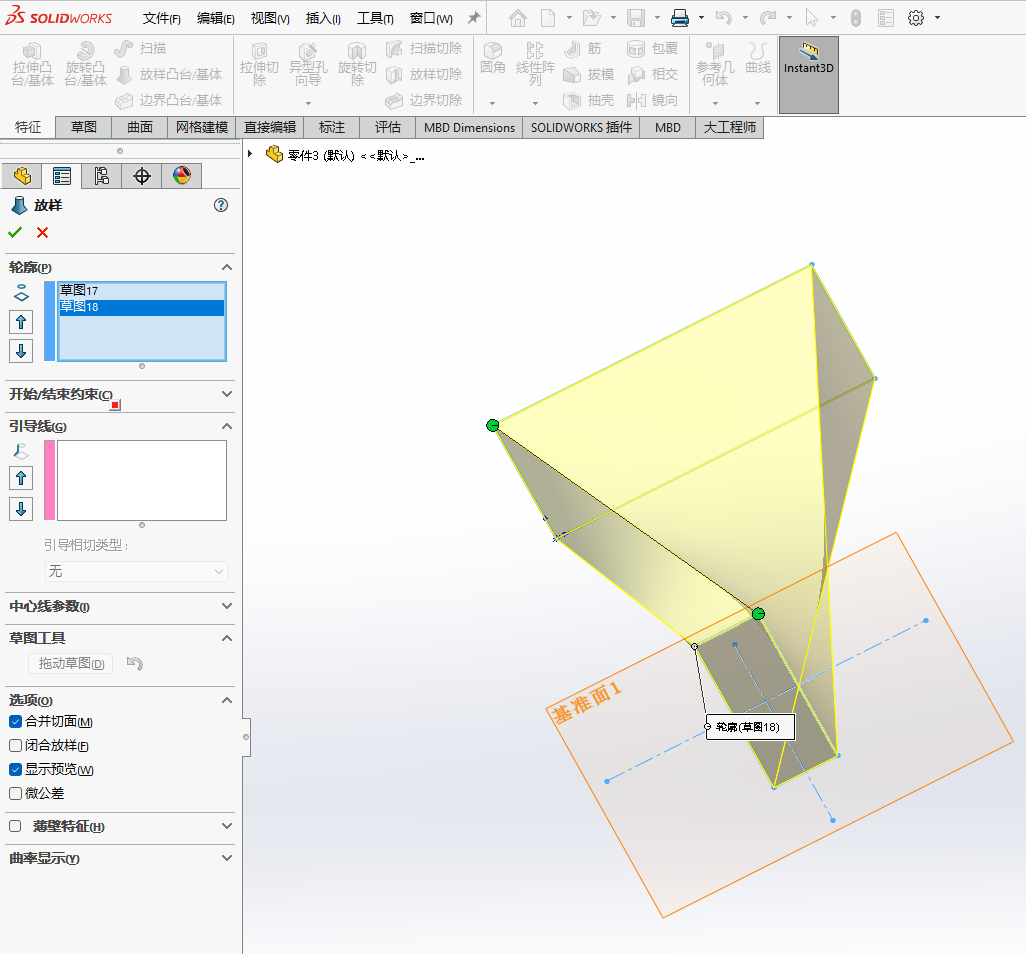Image resolution: width=1026 pixels, height=954 pixels.
Task: Open the ConfigurationManager panel tab icon
Action: click(101, 177)
